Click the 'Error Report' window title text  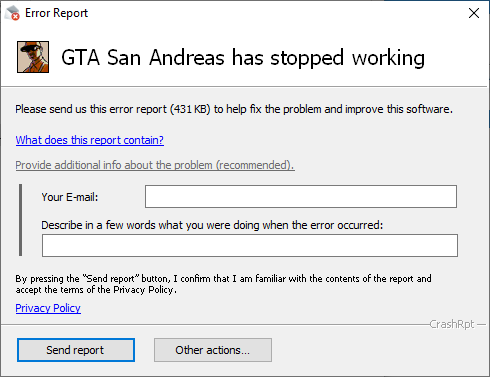[56, 13]
